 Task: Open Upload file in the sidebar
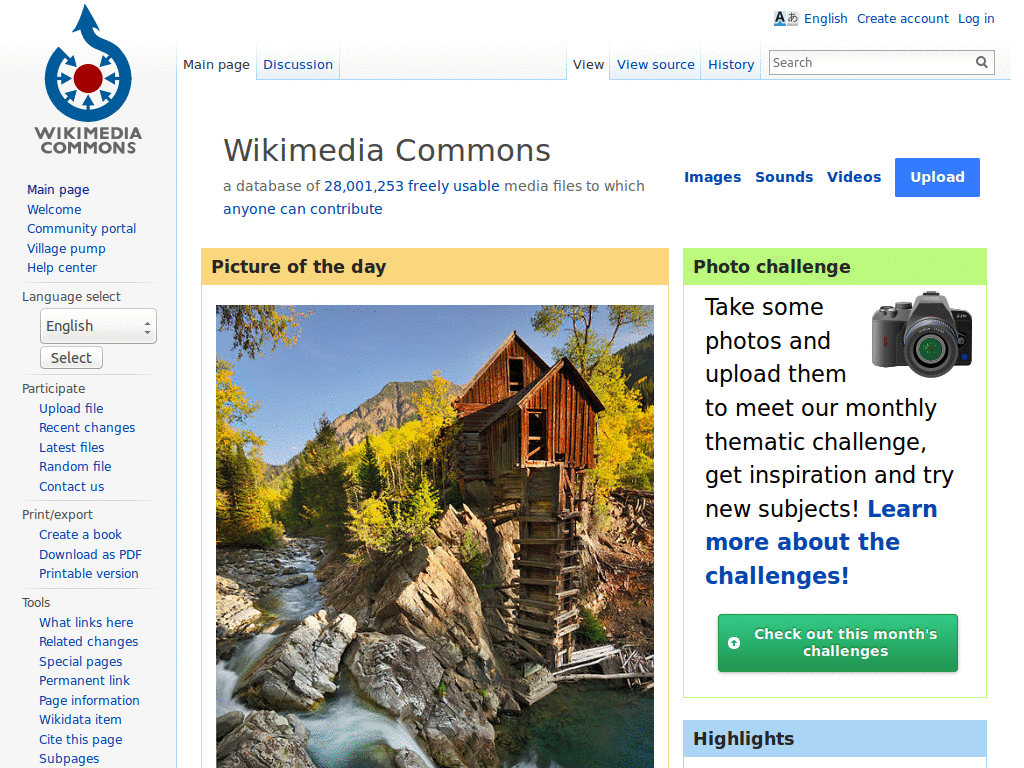coord(70,408)
